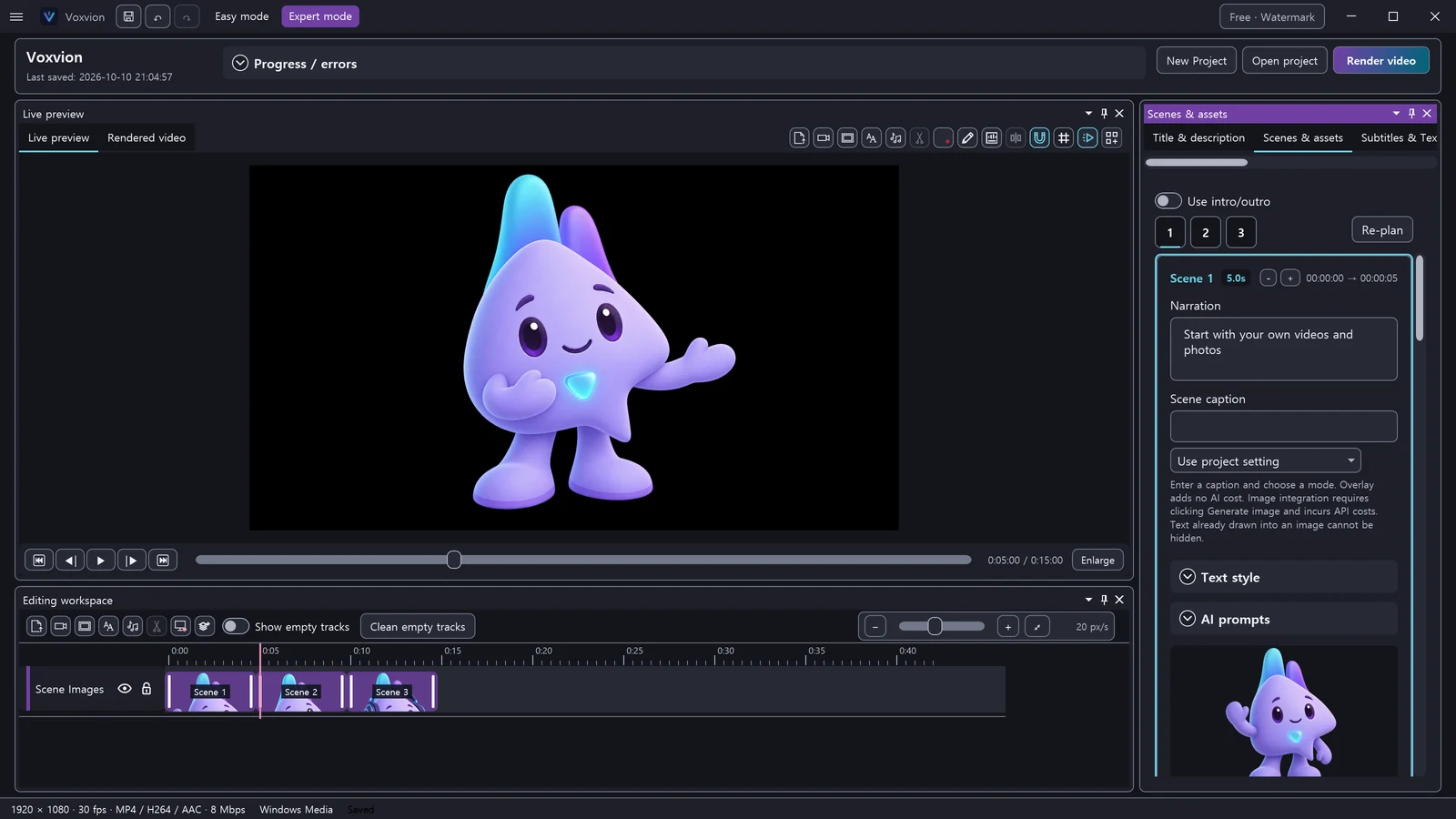Click the Re-plan button
Image resolution: width=1456 pixels, height=819 pixels.
pos(1382,230)
